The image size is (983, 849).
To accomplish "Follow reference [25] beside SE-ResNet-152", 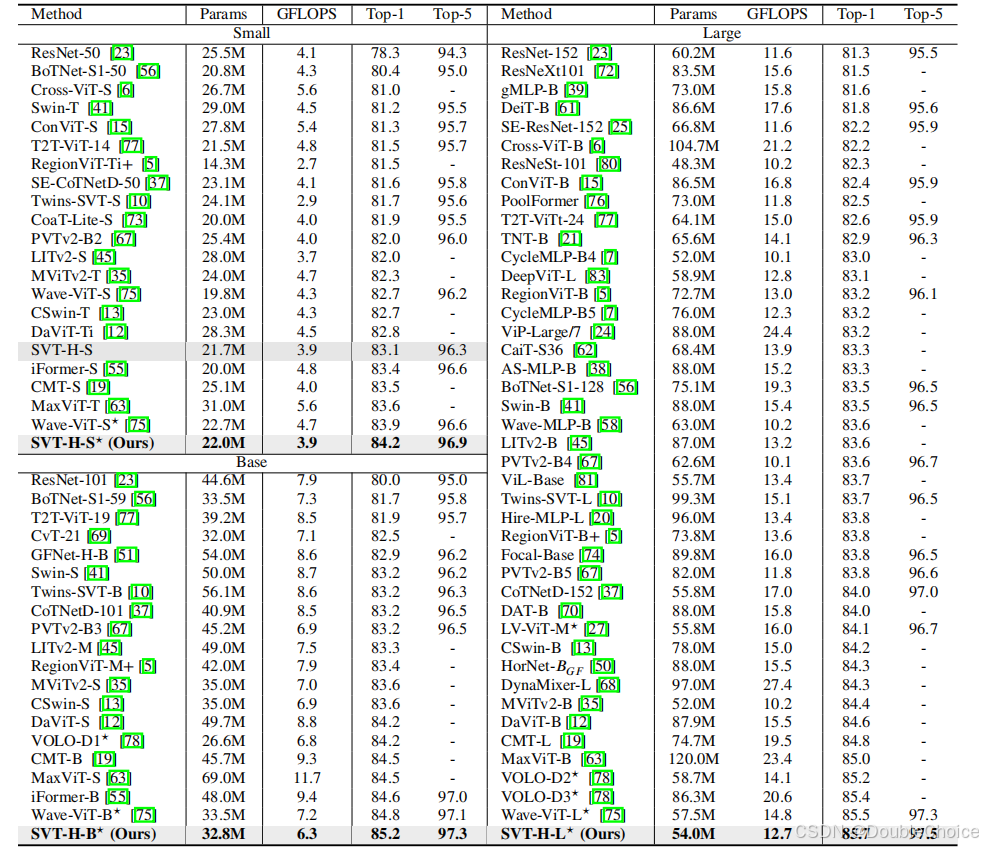I will (x=620, y=127).
